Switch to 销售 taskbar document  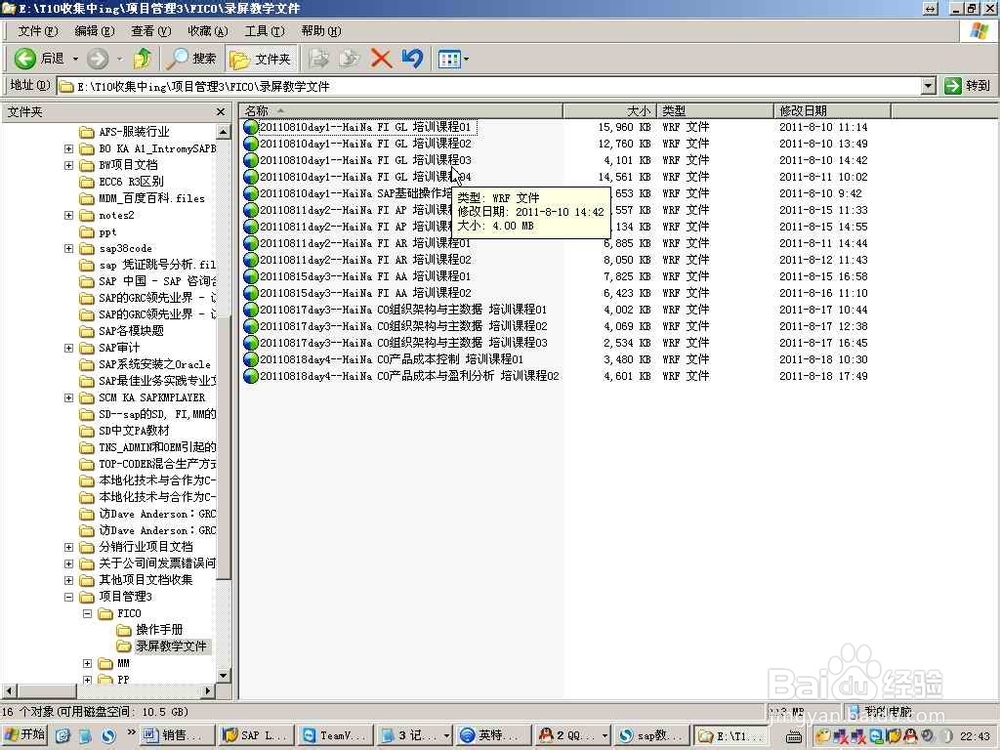175,735
